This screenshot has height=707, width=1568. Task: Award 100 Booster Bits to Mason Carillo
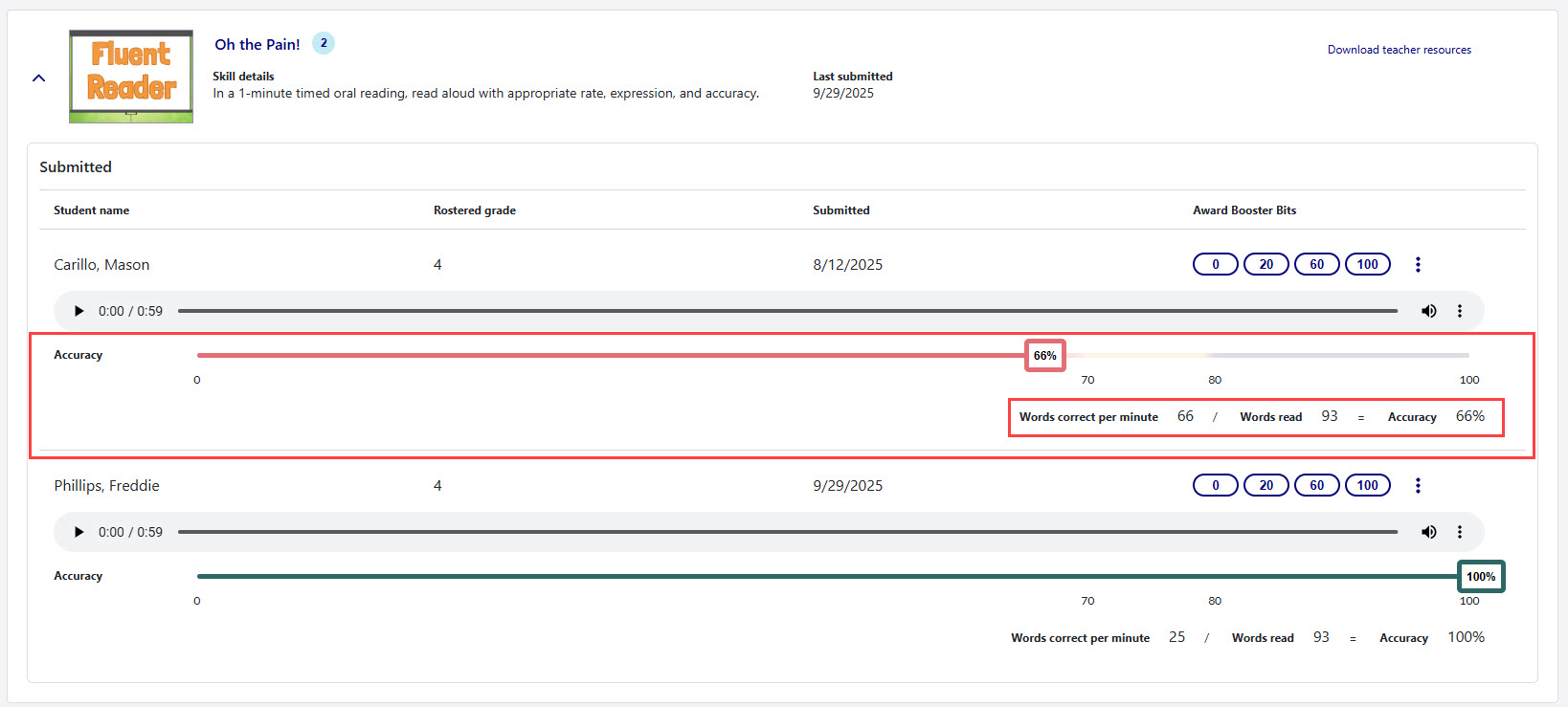[1367, 264]
